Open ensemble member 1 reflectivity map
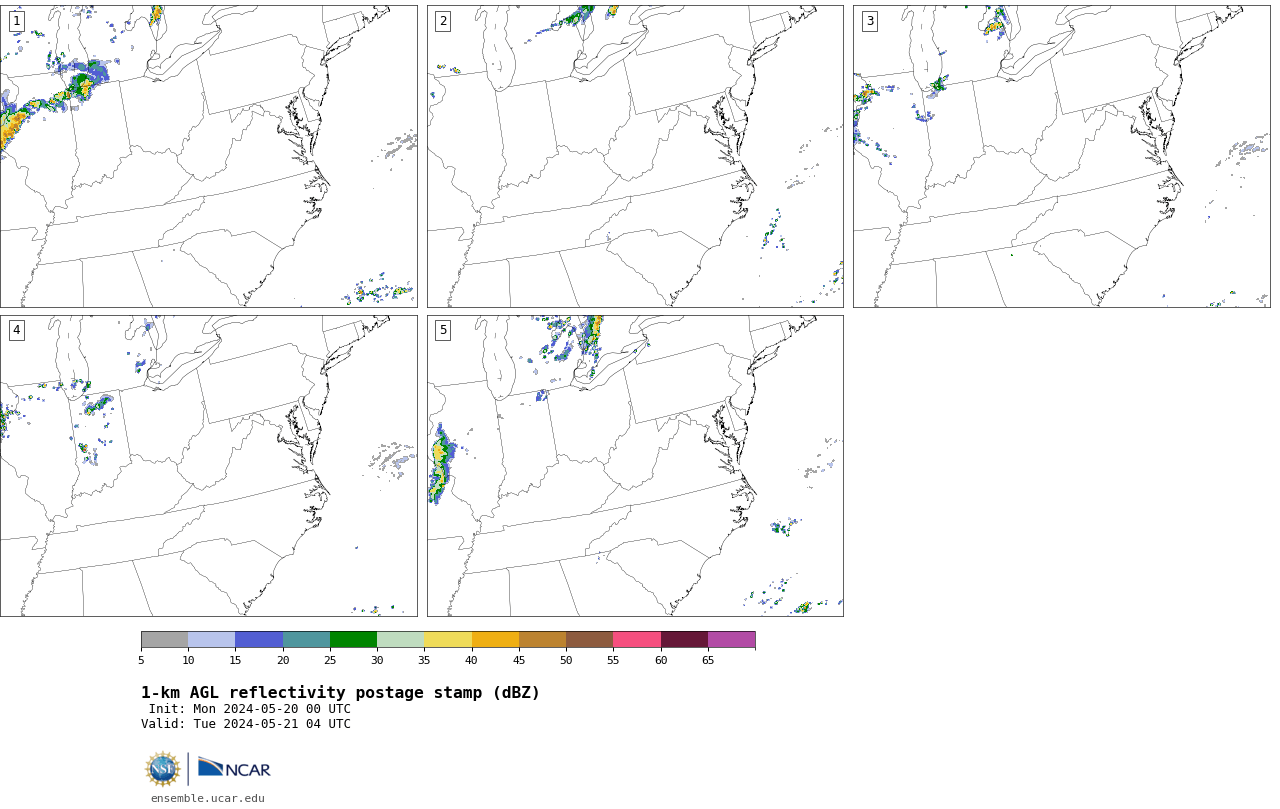This screenshot has height=809, width=1280. pyautogui.click(x=208, y=156)
